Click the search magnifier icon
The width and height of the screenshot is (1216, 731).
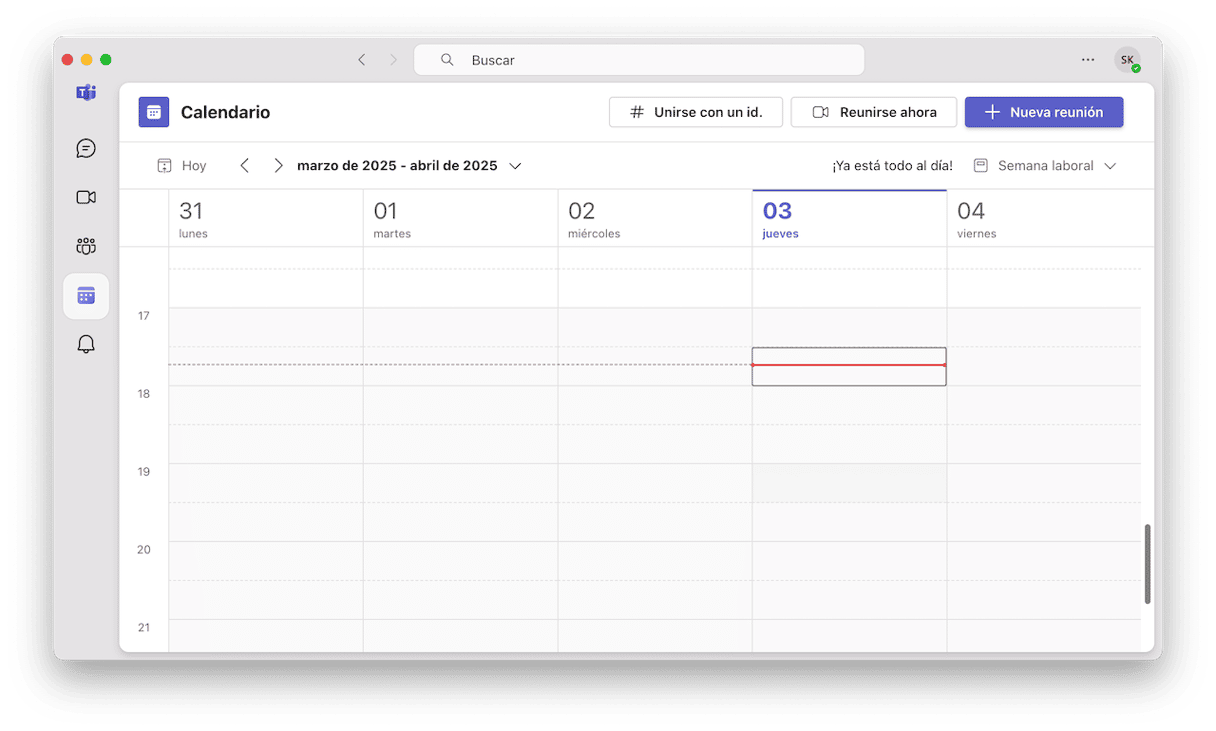[x=447, y=60]
